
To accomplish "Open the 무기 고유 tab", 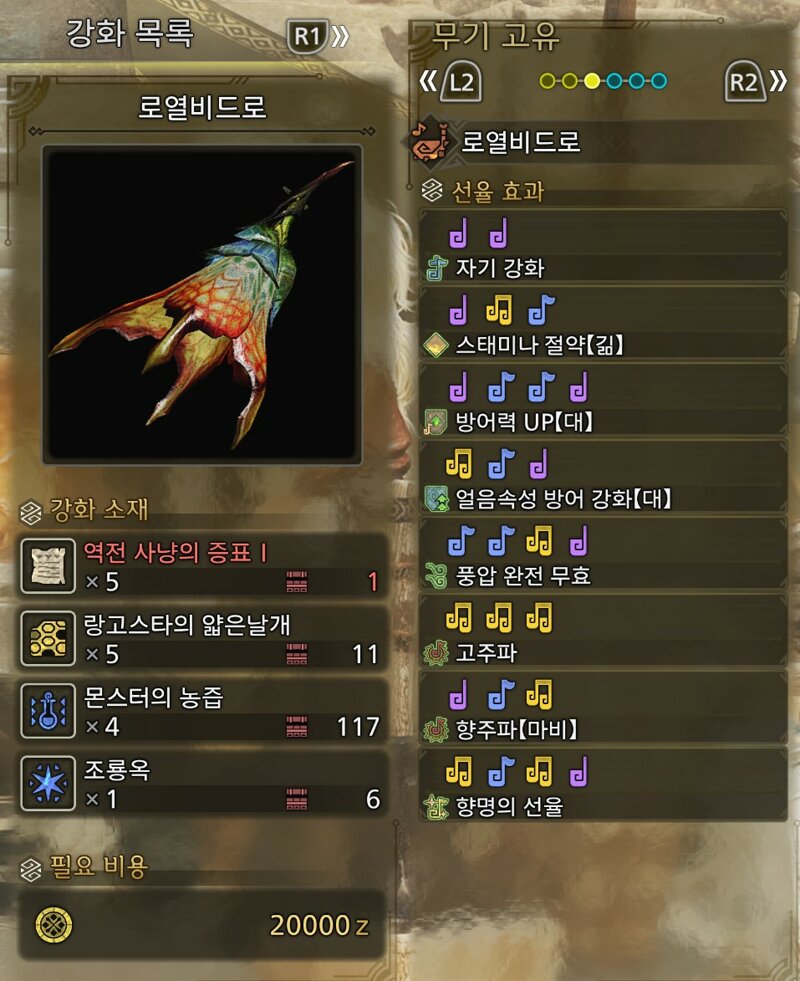I will coord(495,35).
